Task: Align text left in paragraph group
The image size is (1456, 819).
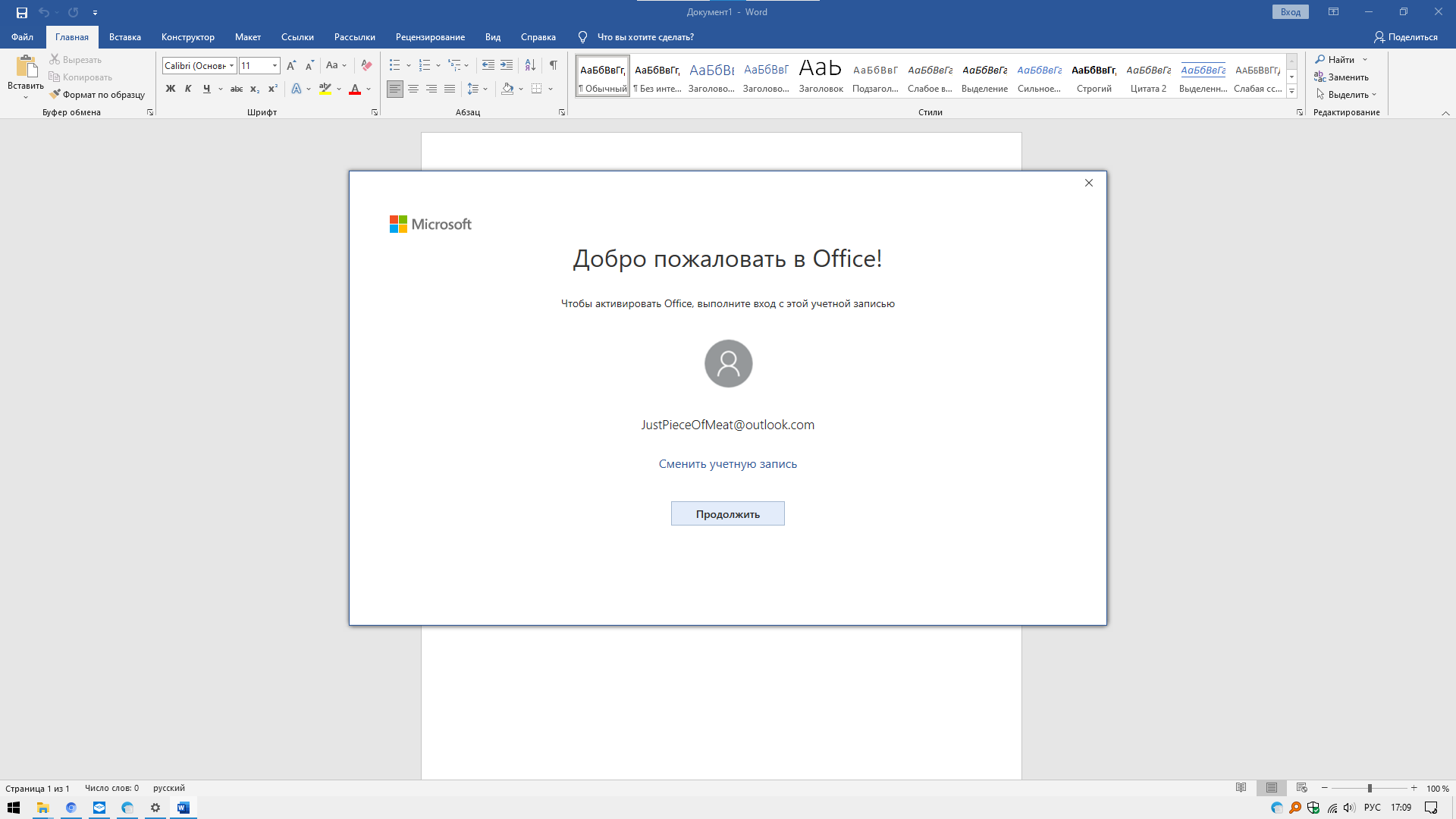Action: tap(395, 89)
